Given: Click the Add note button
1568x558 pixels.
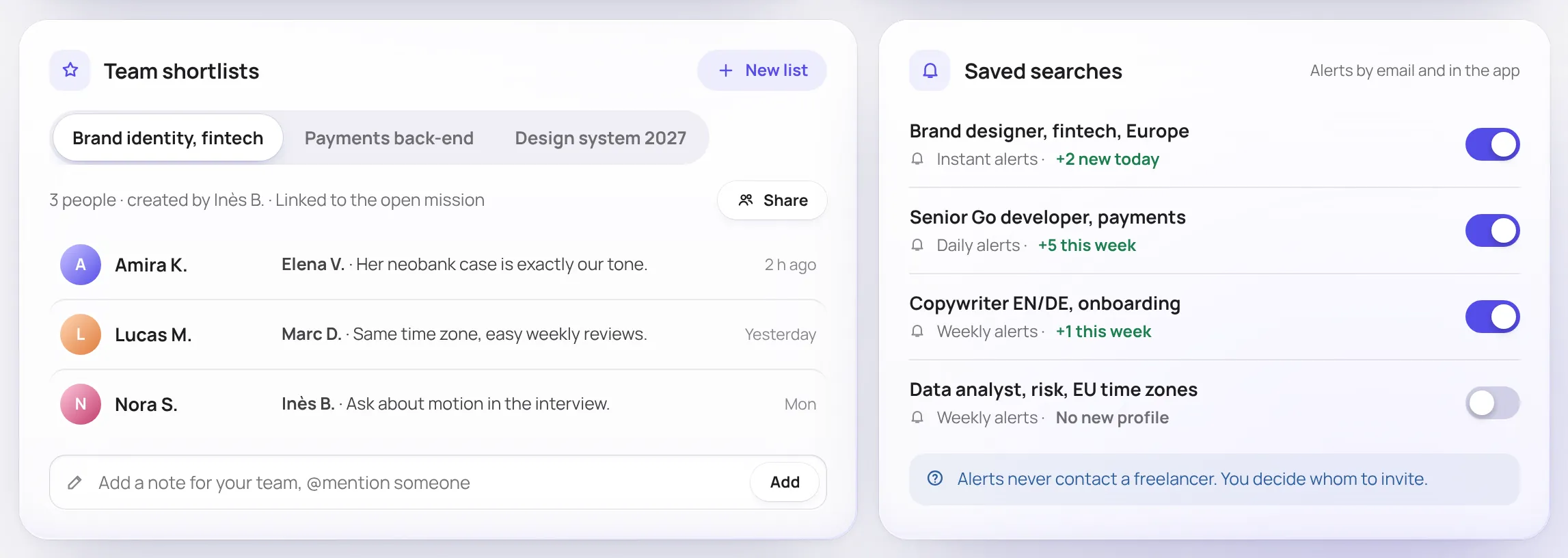Looking at the screenshot, I should [x=785, y=482].
